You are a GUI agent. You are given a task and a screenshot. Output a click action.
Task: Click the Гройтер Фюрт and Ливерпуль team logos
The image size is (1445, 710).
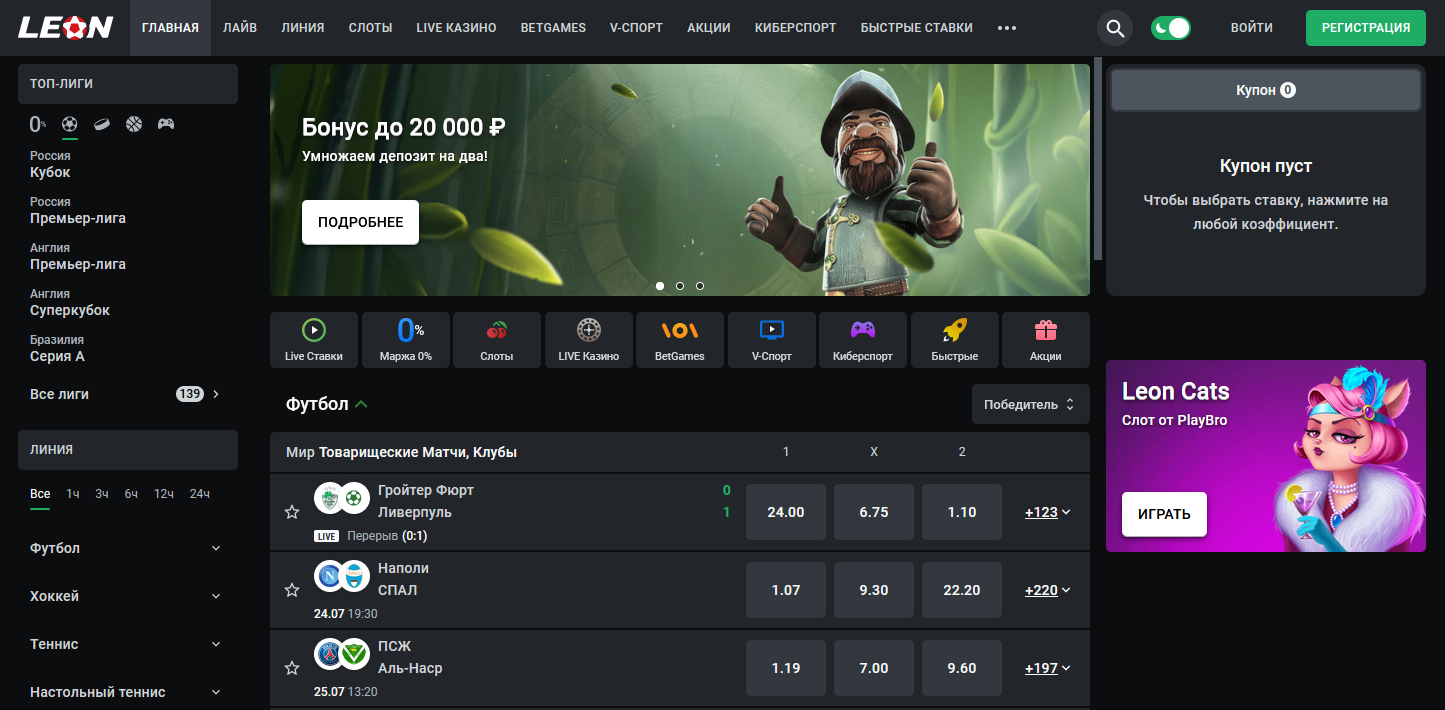click(x=343, y=498)
